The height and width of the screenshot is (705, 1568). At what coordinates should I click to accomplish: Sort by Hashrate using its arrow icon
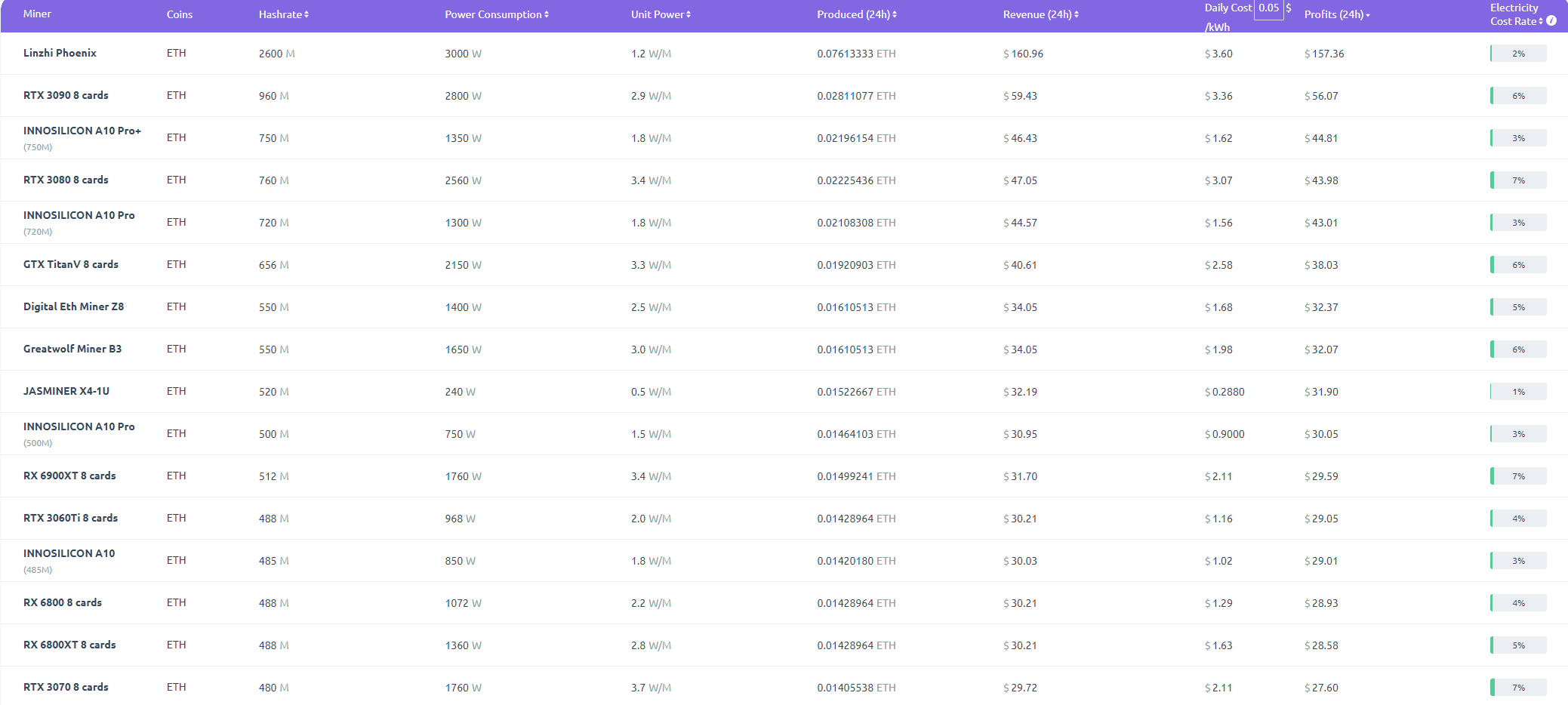click(x=307, y=15)
